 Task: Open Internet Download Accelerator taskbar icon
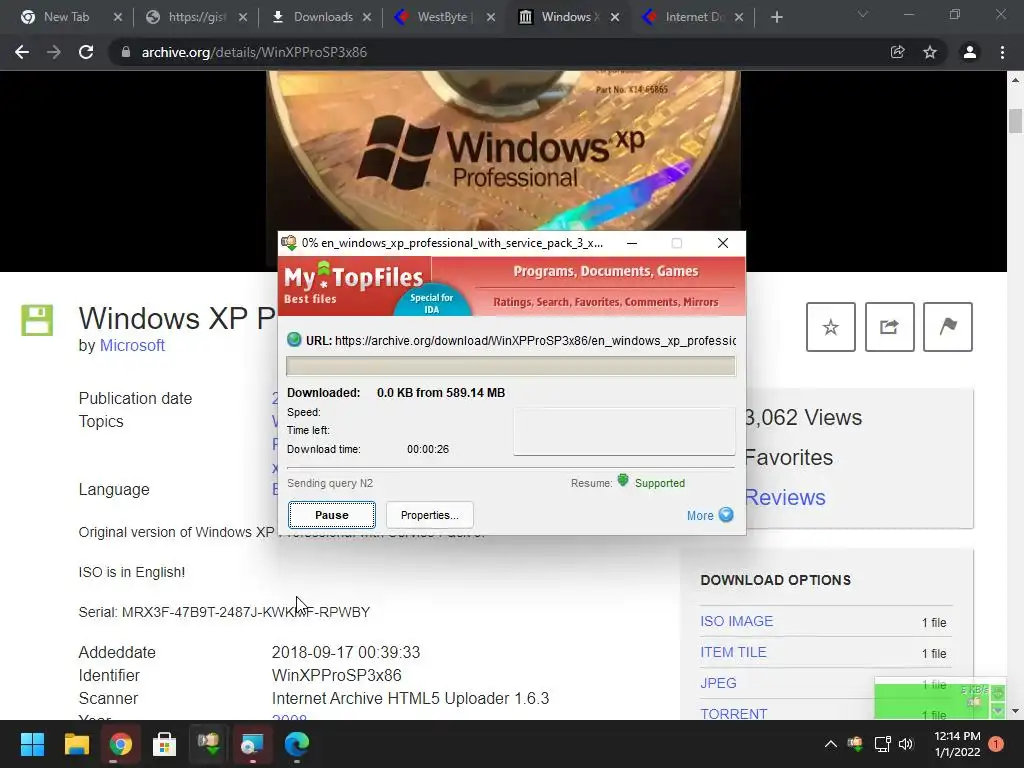pyautogui.click(x=208, y=744)
